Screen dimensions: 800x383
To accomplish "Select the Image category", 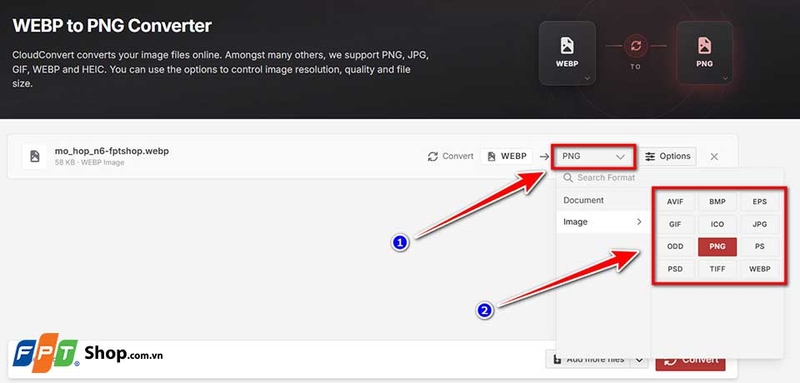I will pyautogui.click(x=603, y=222).
